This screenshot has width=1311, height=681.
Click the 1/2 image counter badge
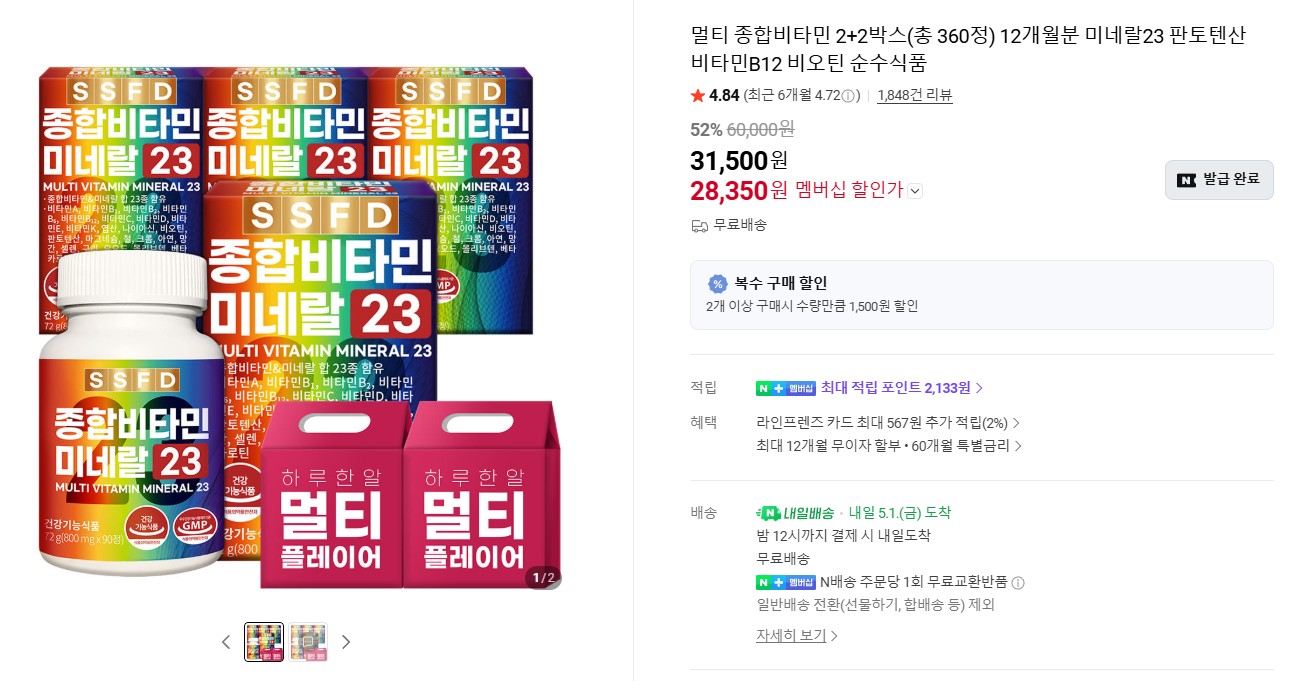pyautogui.click(x=542, y=577)
